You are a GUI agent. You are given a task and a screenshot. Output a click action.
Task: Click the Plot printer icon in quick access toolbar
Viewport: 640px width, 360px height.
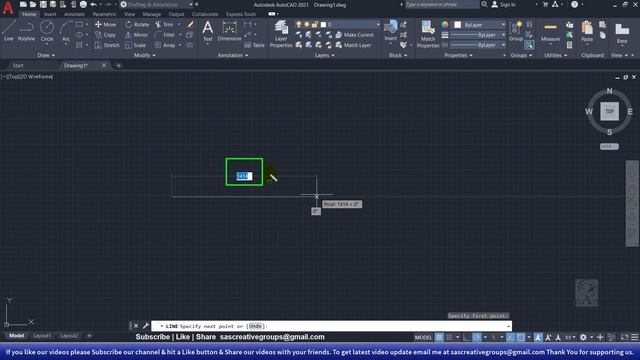(83, 4)
